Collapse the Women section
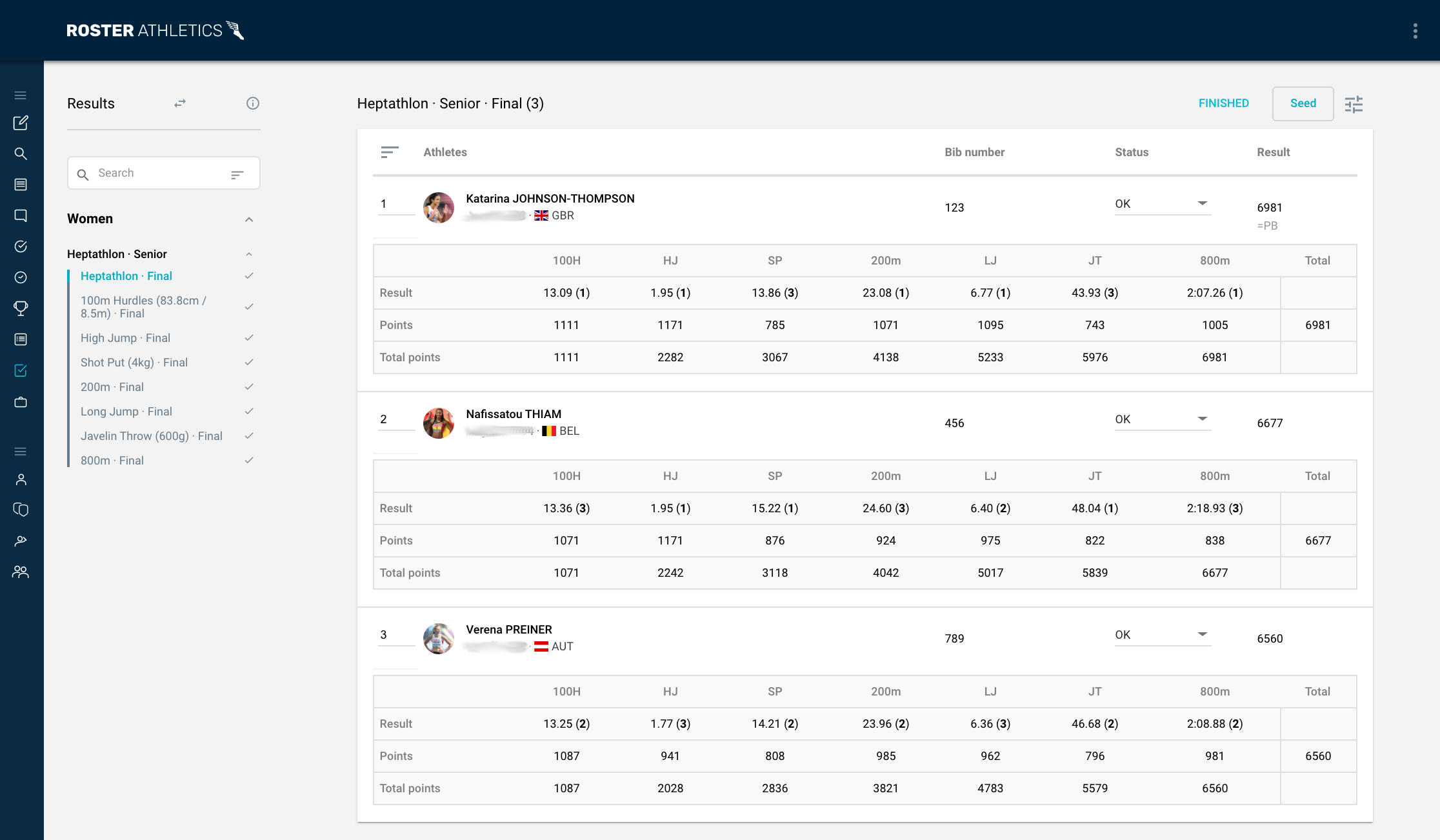This screenshot has width=1440, height=840. click(249, 219)
